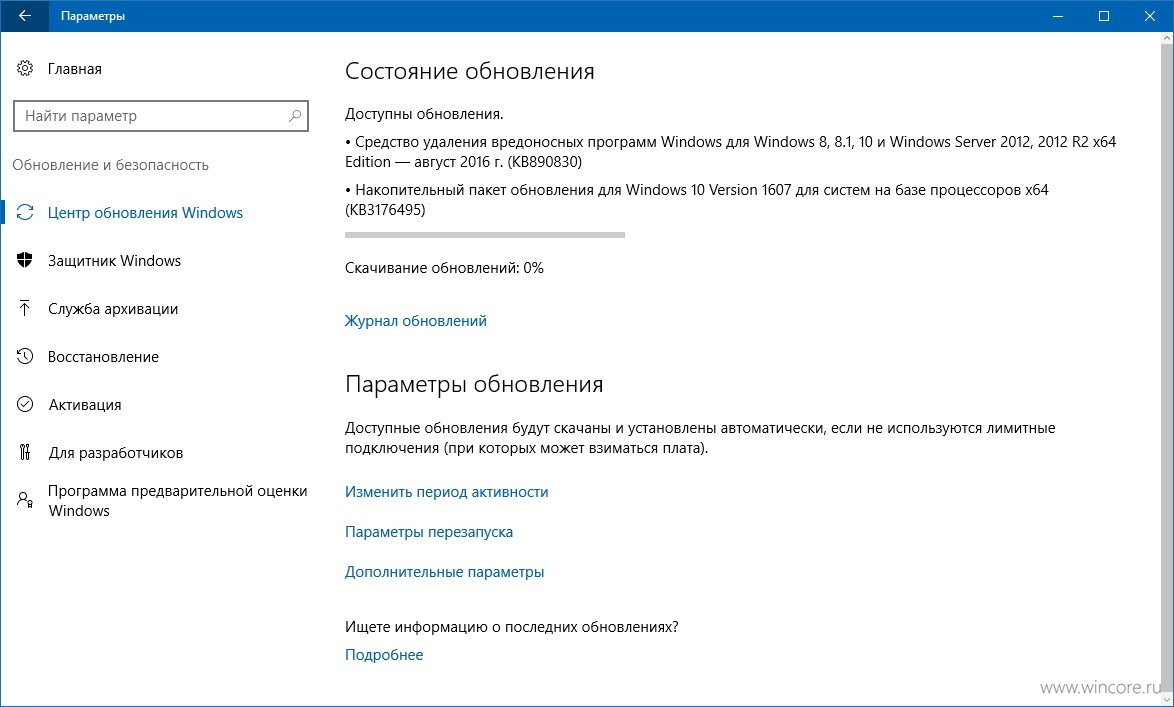Maximize the Параметры window
1174x707 pixels.
click(1104, 16)
